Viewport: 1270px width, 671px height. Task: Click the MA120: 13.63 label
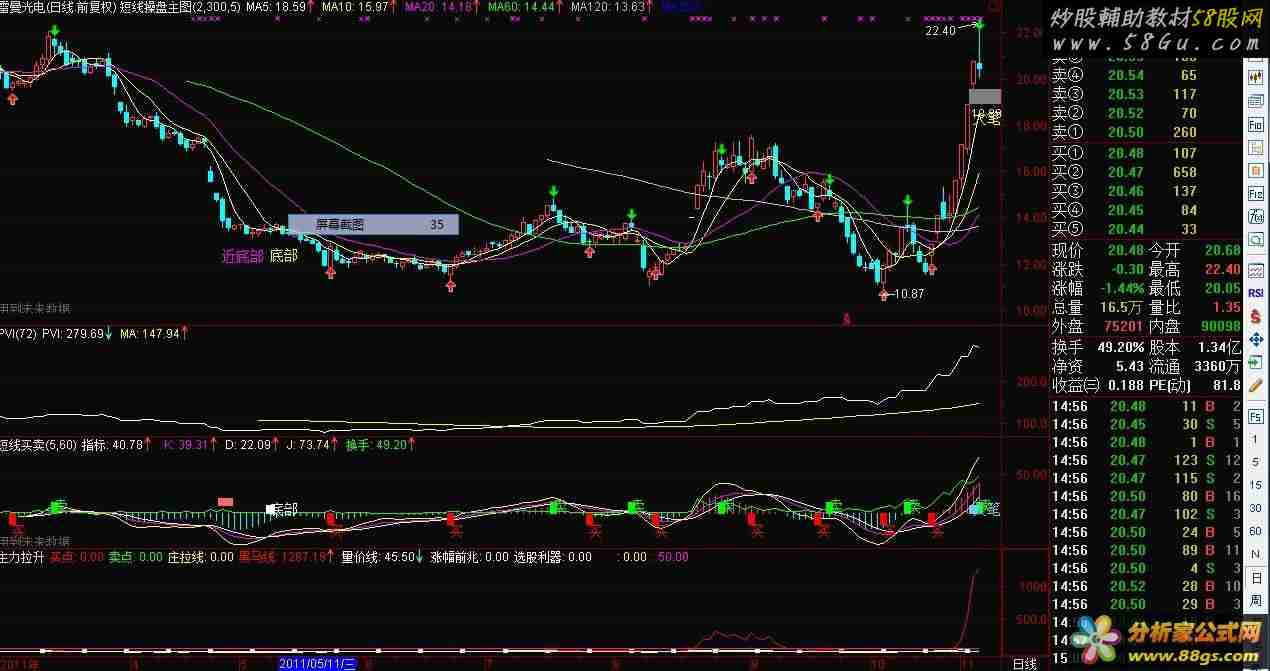610,7
